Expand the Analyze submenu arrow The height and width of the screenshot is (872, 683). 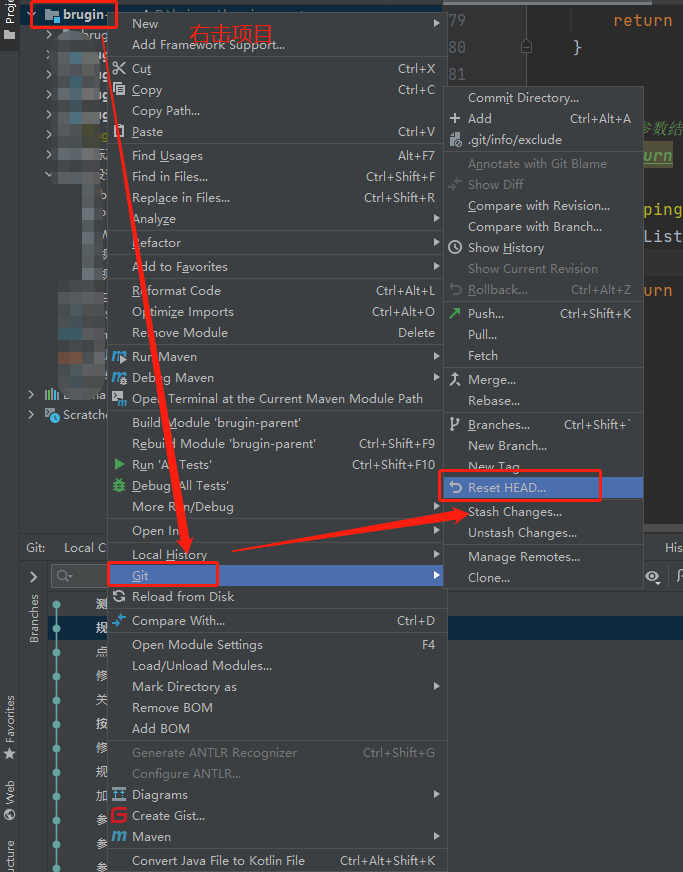click(x=437, y=218)
